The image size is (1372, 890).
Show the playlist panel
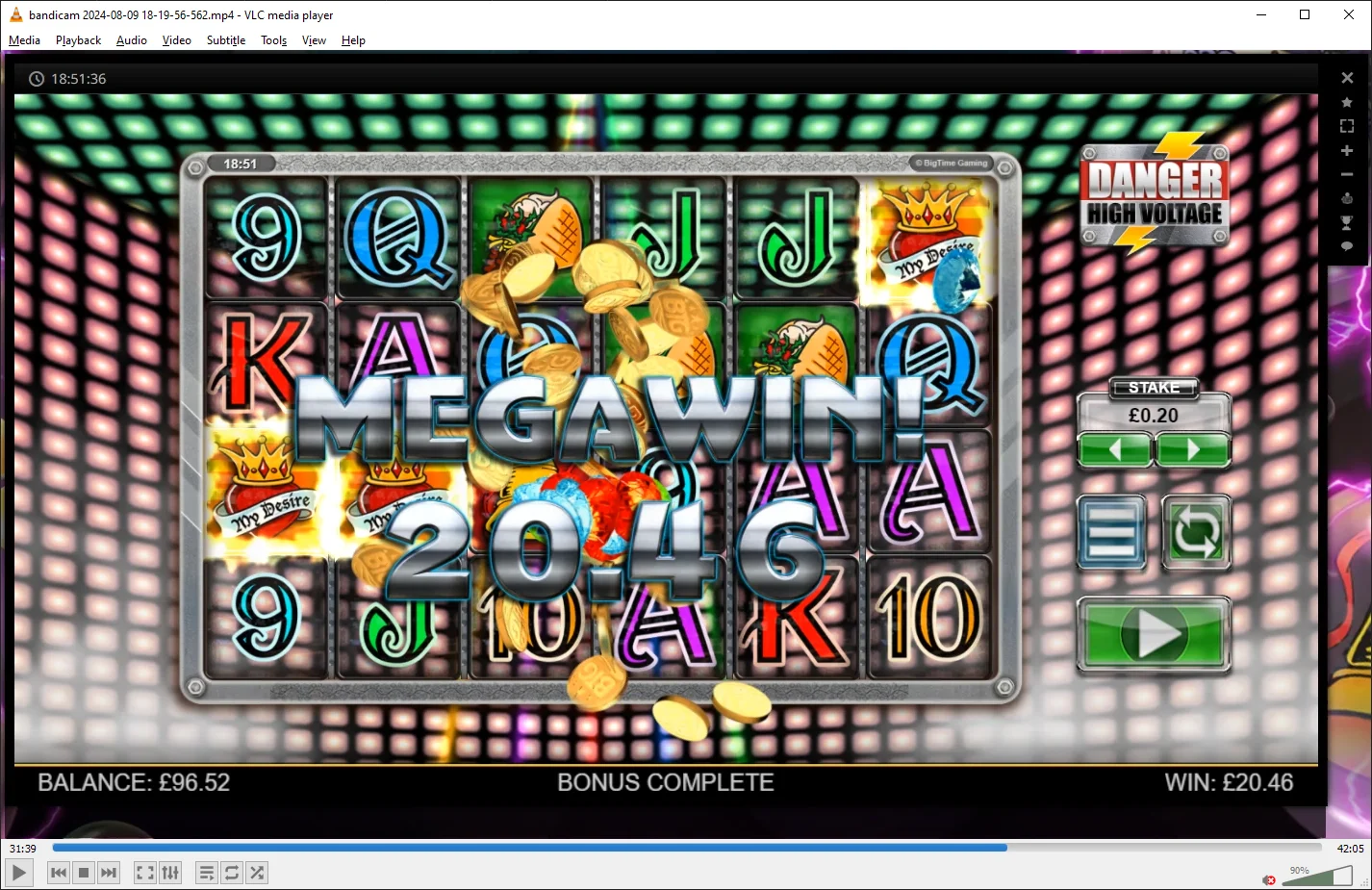click(x=207, y=873)
